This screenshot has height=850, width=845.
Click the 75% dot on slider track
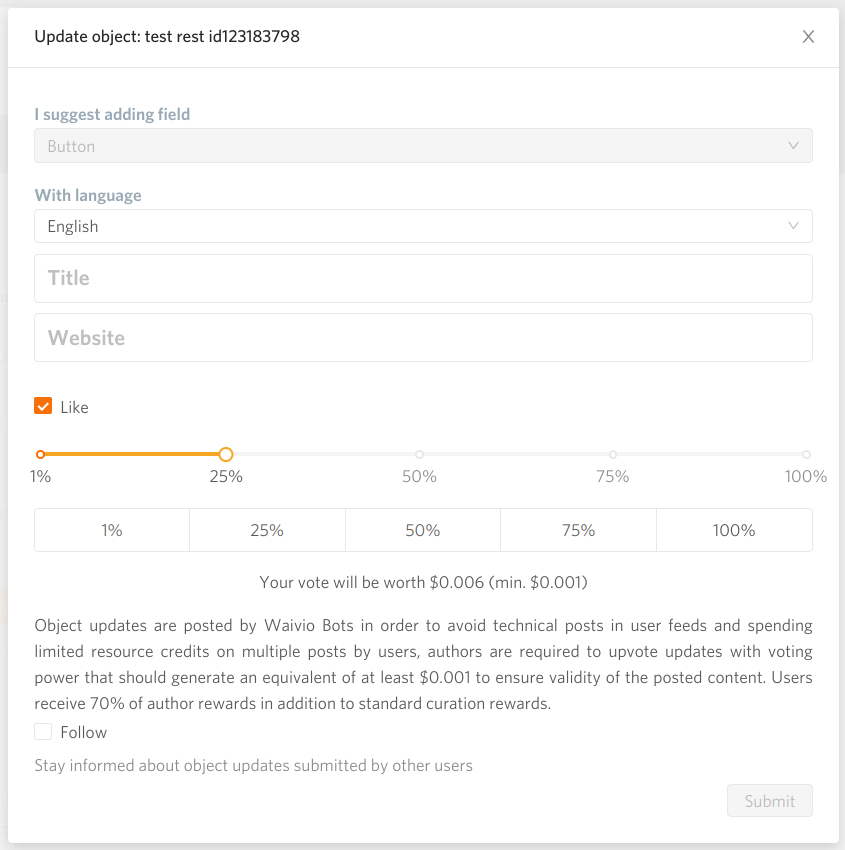(x=613, y=454)
